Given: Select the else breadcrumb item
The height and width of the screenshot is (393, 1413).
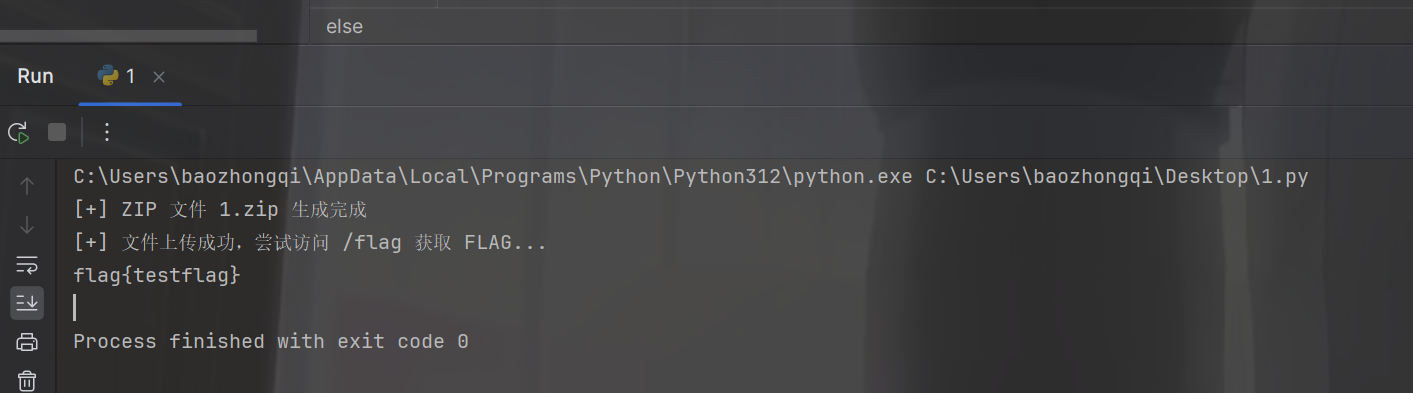Looking at the screenshot, I should (x=344, y=27).
